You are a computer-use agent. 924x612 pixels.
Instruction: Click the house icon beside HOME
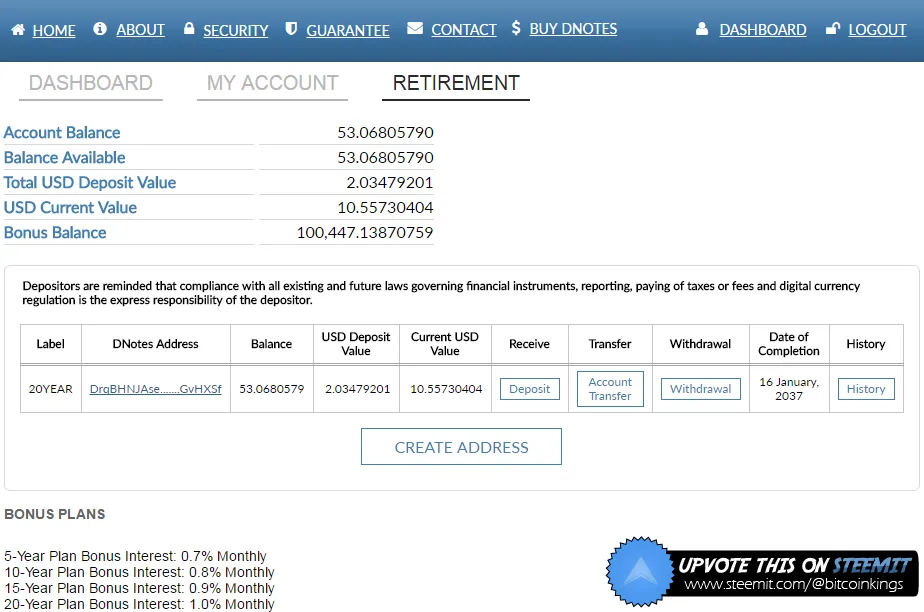[x=18, y=29]
